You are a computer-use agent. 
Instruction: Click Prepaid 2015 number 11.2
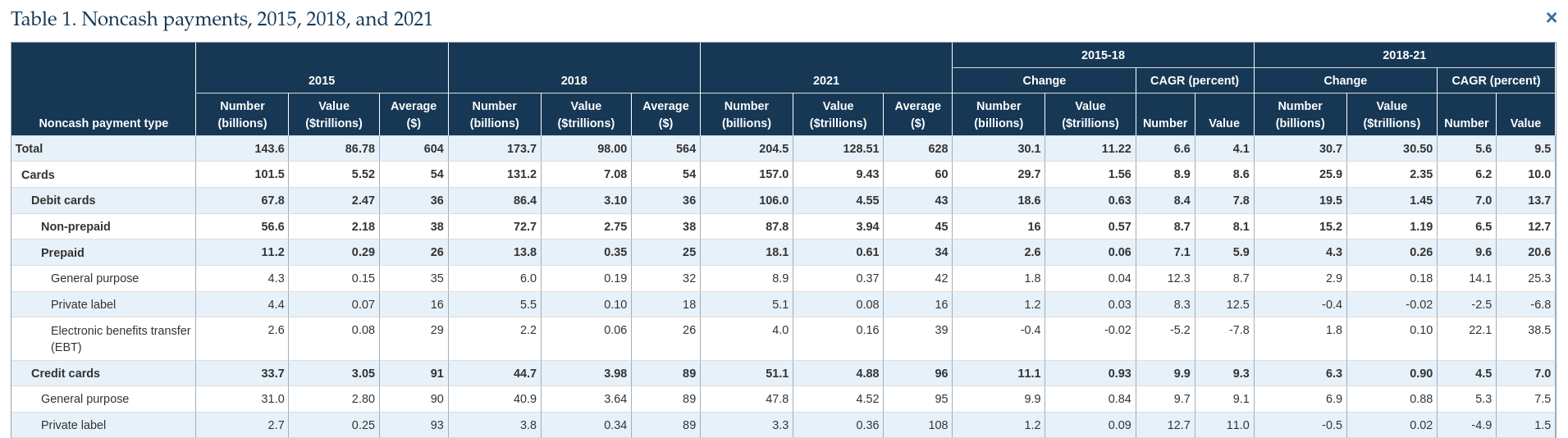(x=272, y=253)
